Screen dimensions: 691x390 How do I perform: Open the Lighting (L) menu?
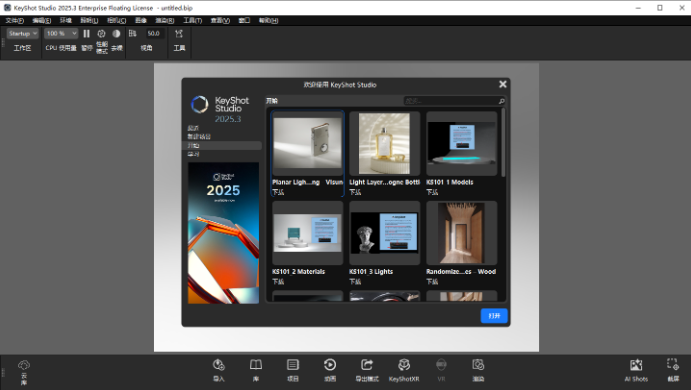tap(89, 20)
